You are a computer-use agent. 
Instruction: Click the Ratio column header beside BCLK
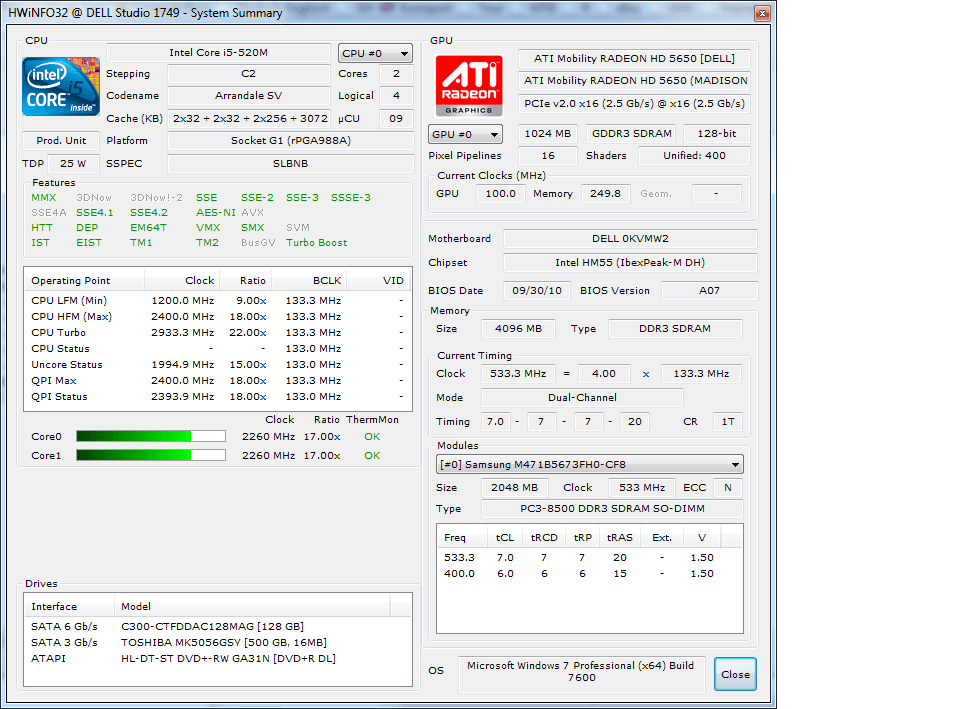245,280
